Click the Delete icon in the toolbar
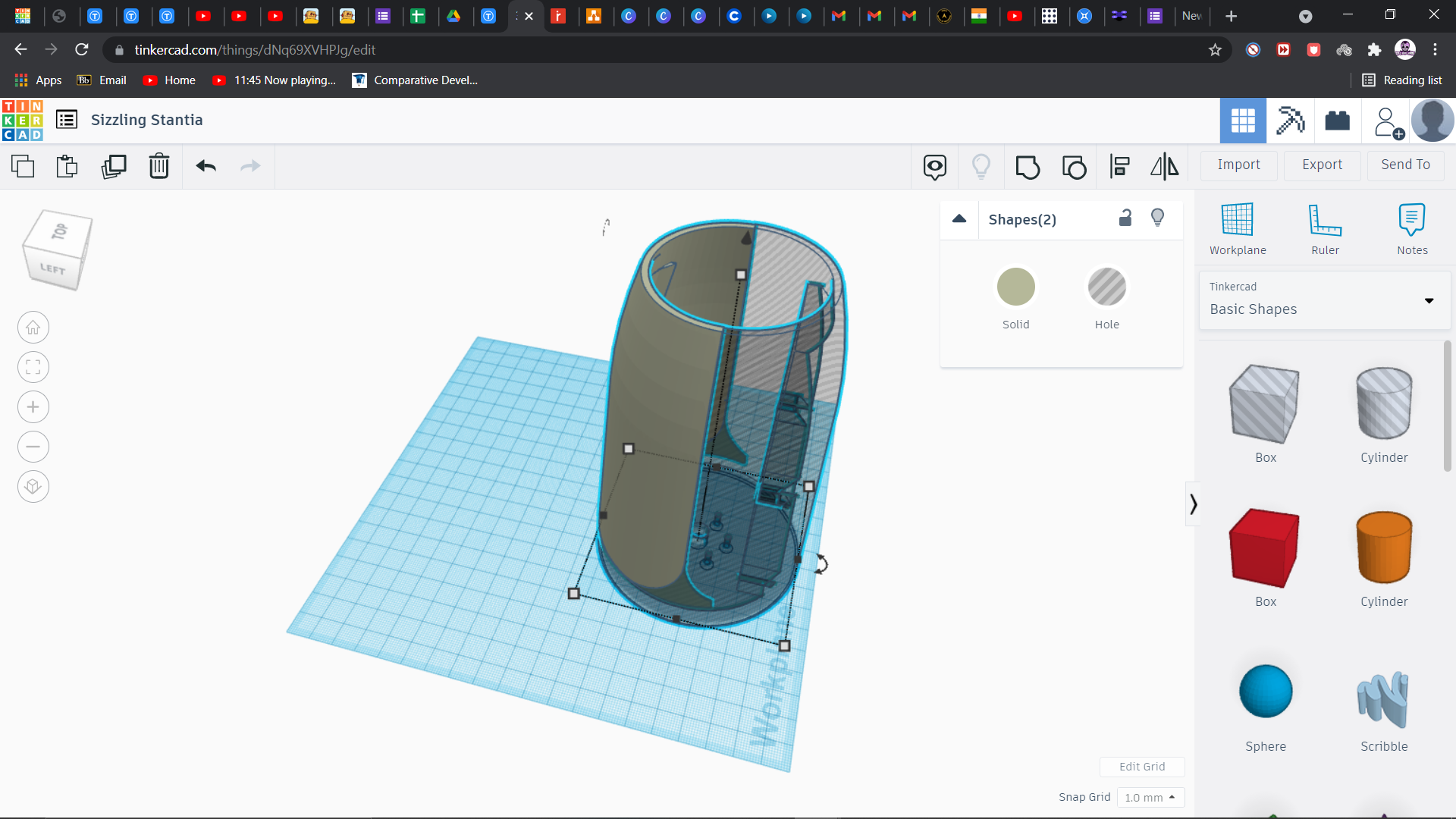Image resolution: width=1456 pixels, height=819 pixels. 159,166
